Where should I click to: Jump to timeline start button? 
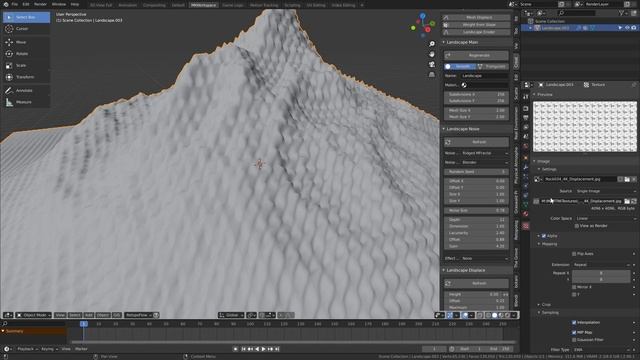pyautogui.click(x=244, y=349)
